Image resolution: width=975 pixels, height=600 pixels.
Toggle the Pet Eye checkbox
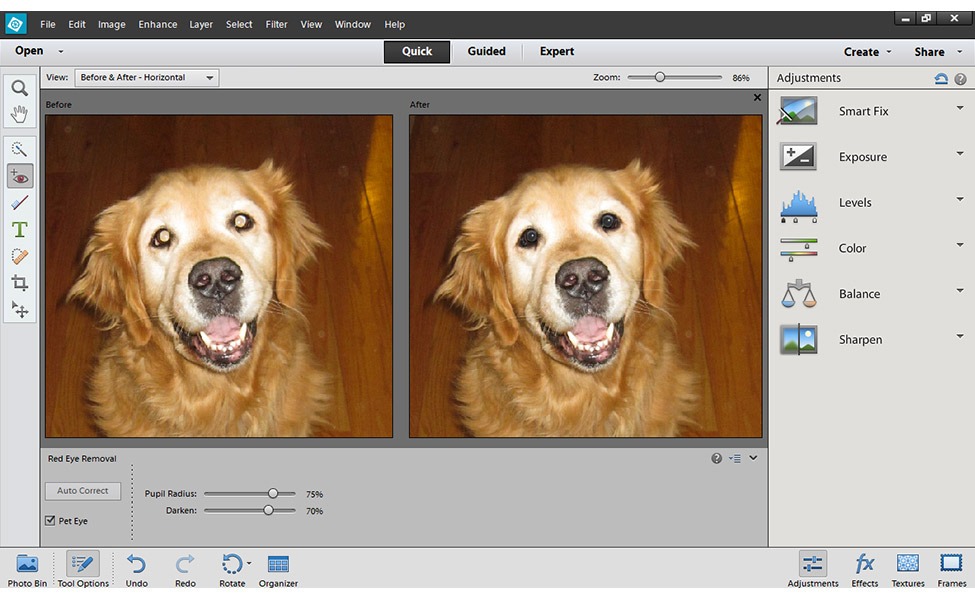(51, 521)
